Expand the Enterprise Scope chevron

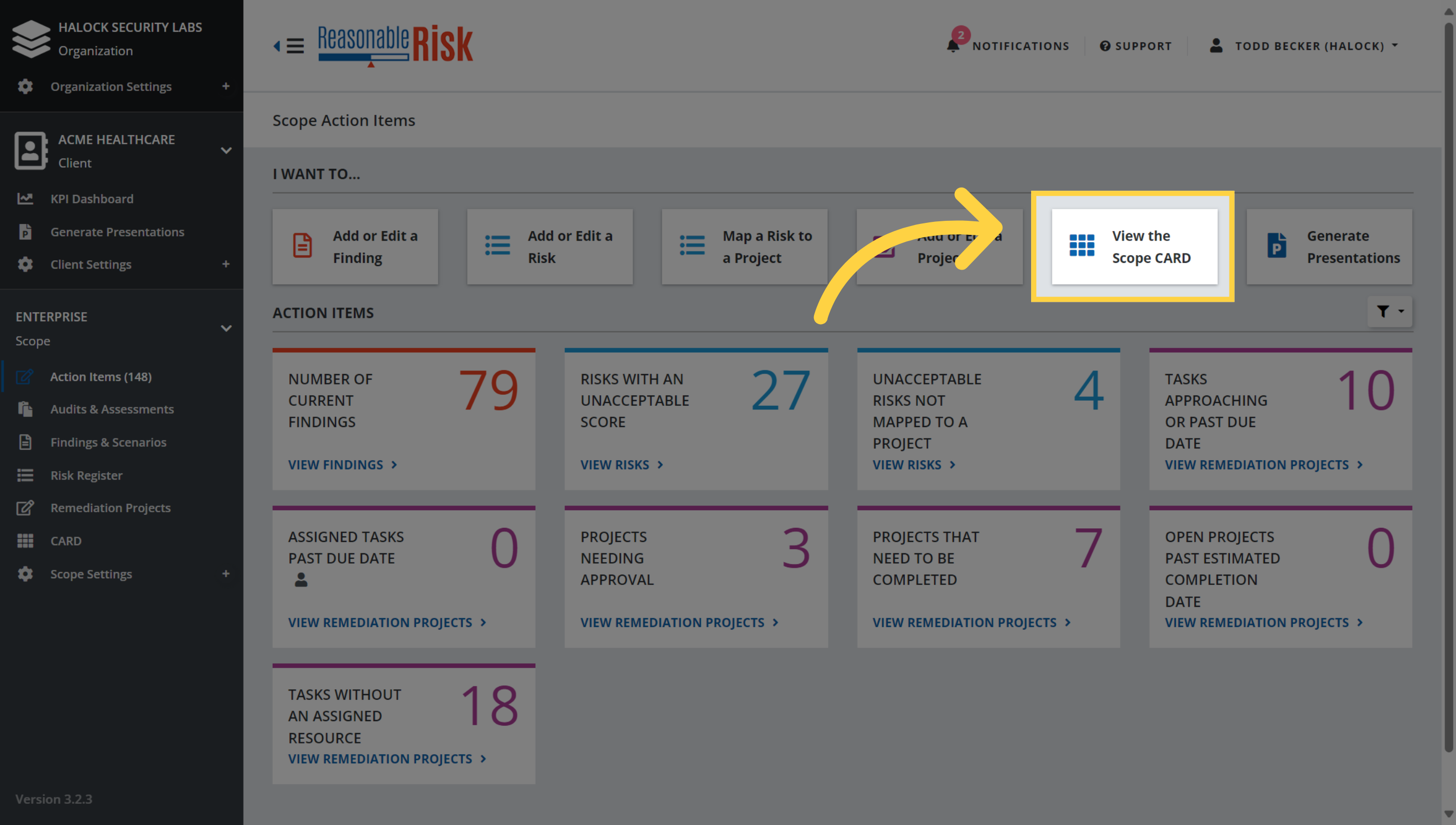(x=226, y=329)
